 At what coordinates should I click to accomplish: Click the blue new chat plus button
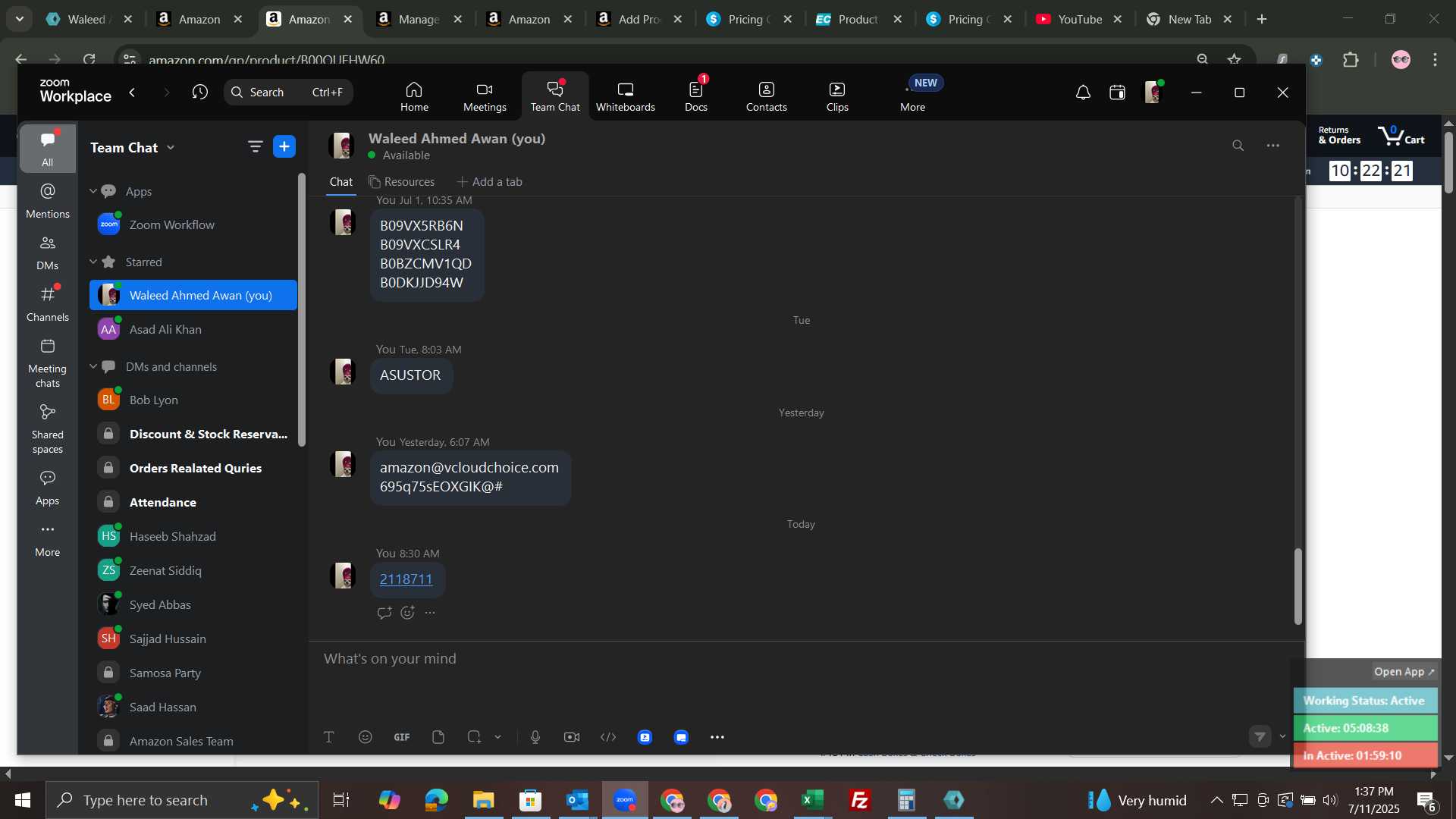point(284,146)
